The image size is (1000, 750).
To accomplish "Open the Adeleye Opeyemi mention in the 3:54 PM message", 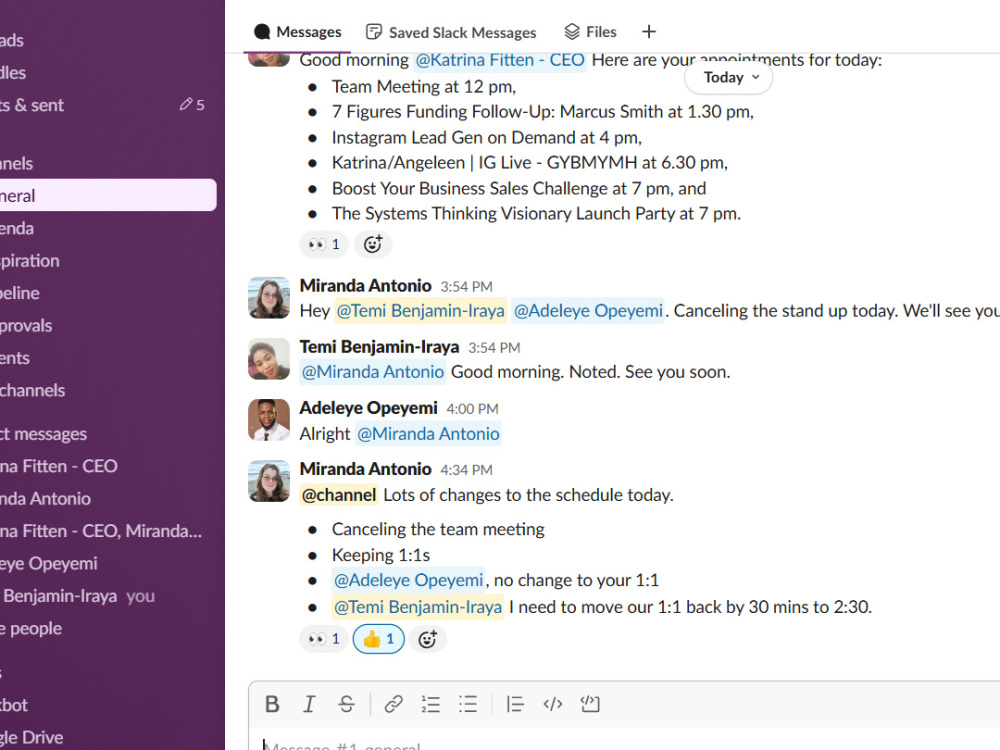I will click(x=588, y=311).
